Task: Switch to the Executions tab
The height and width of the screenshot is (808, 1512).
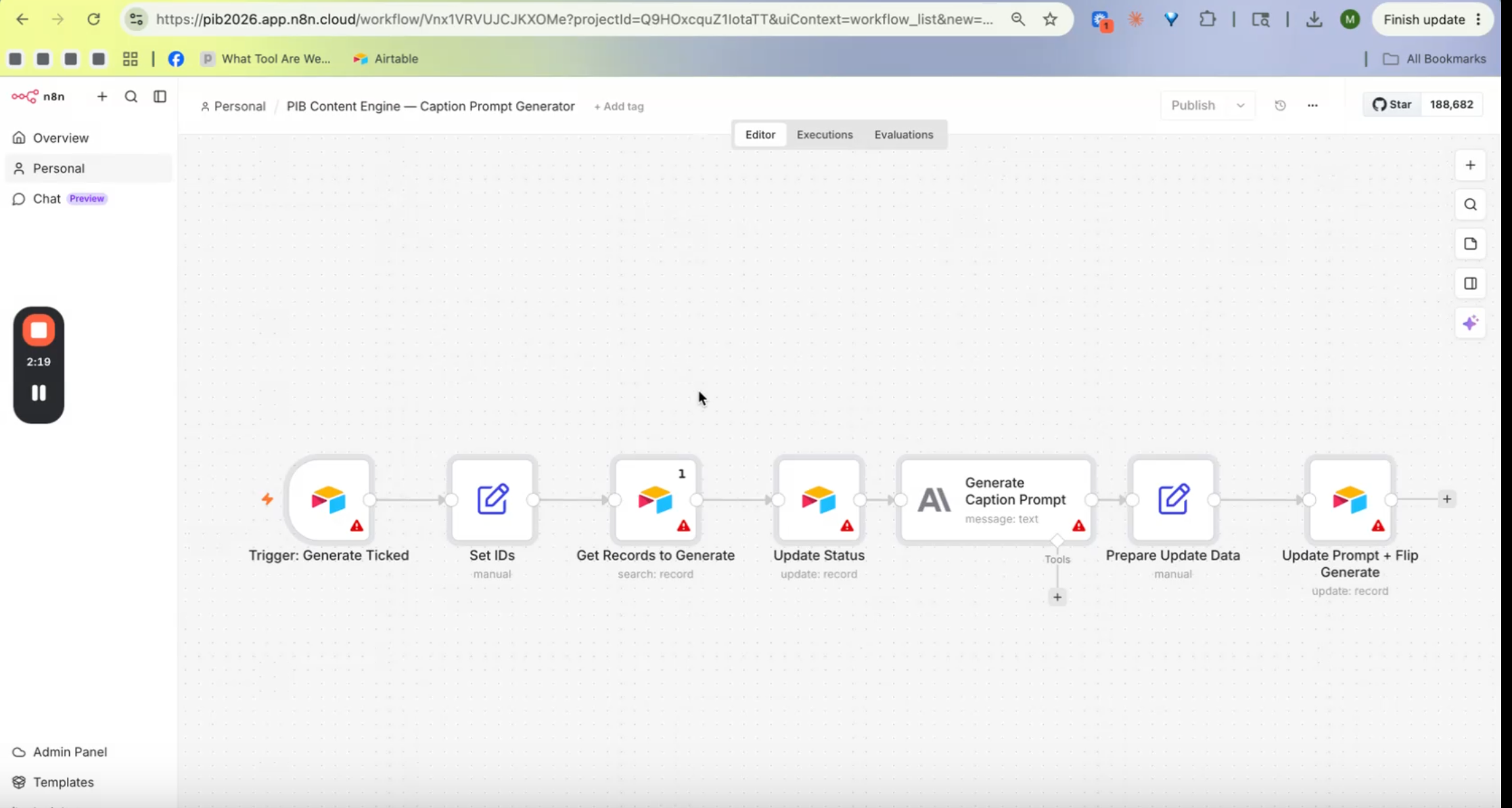Action: [825, 135]
